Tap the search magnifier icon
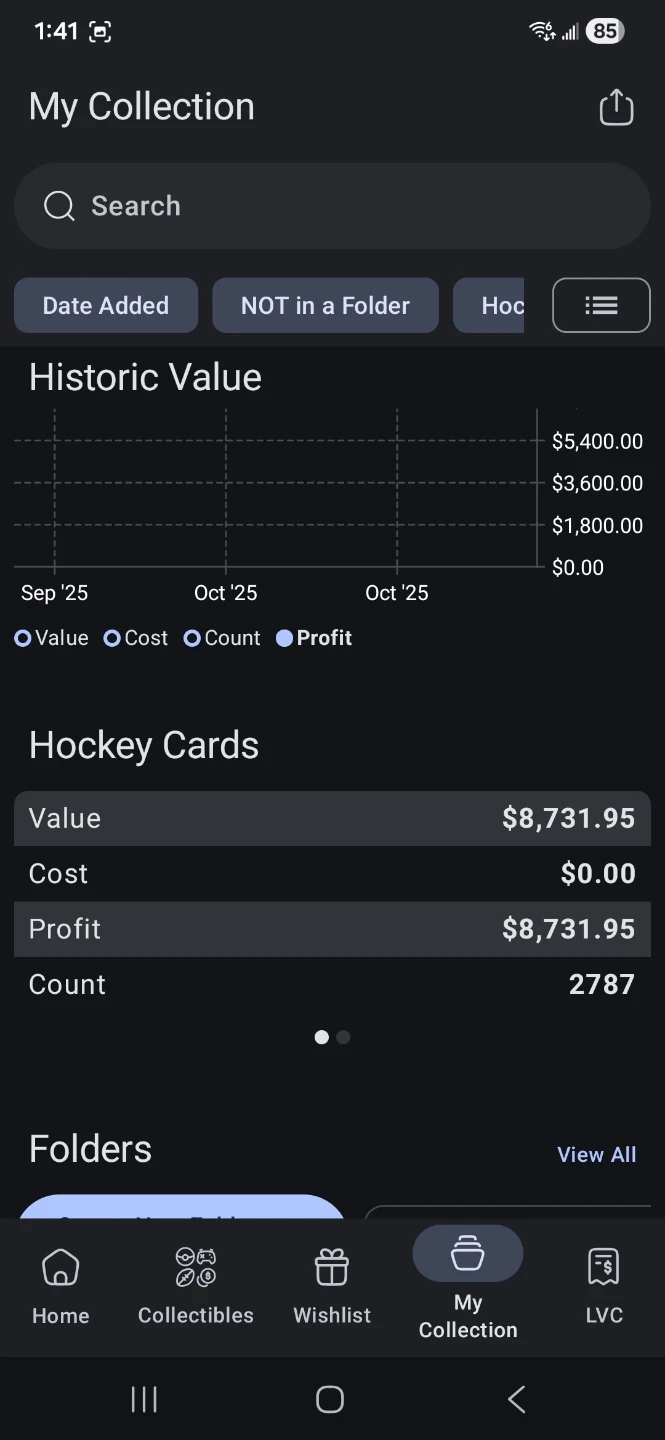This screenshot has height=1440, width=665. (59, 206)
